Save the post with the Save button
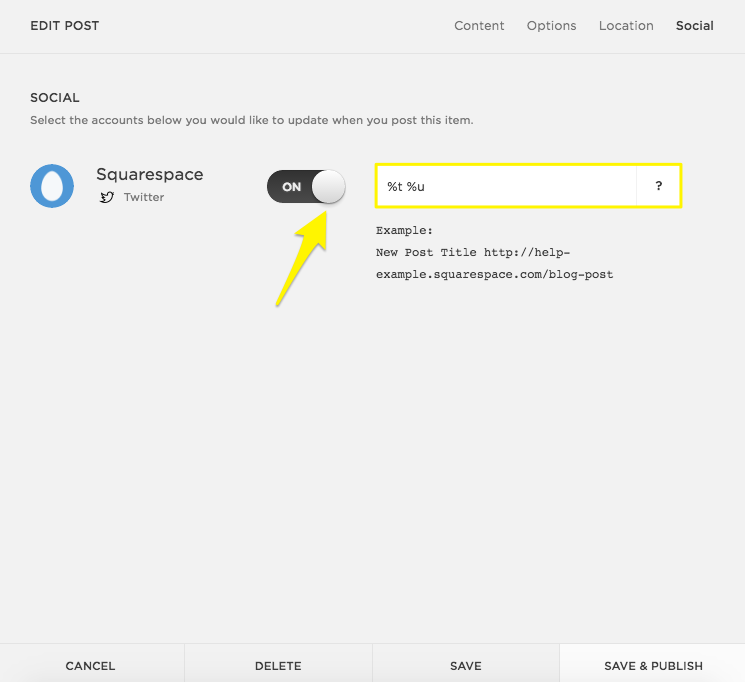Screen dimensions: 745x682 pyautogui.click(x=465, y=665)
